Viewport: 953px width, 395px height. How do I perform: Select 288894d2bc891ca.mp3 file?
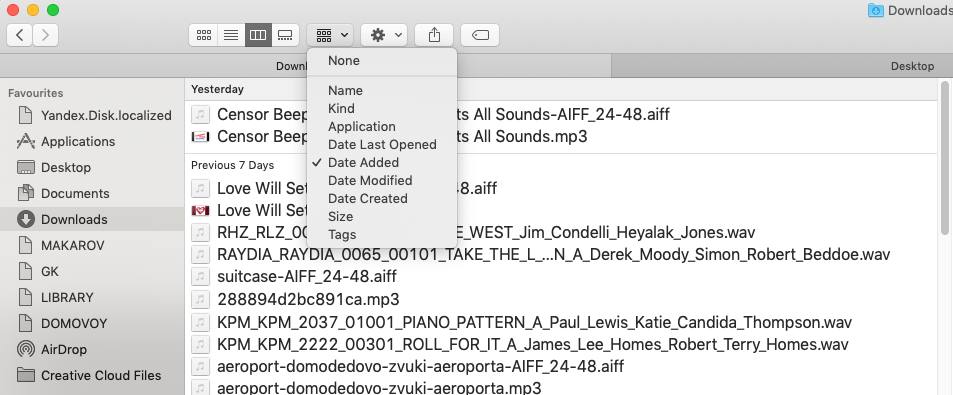click(x=308, y=299)
